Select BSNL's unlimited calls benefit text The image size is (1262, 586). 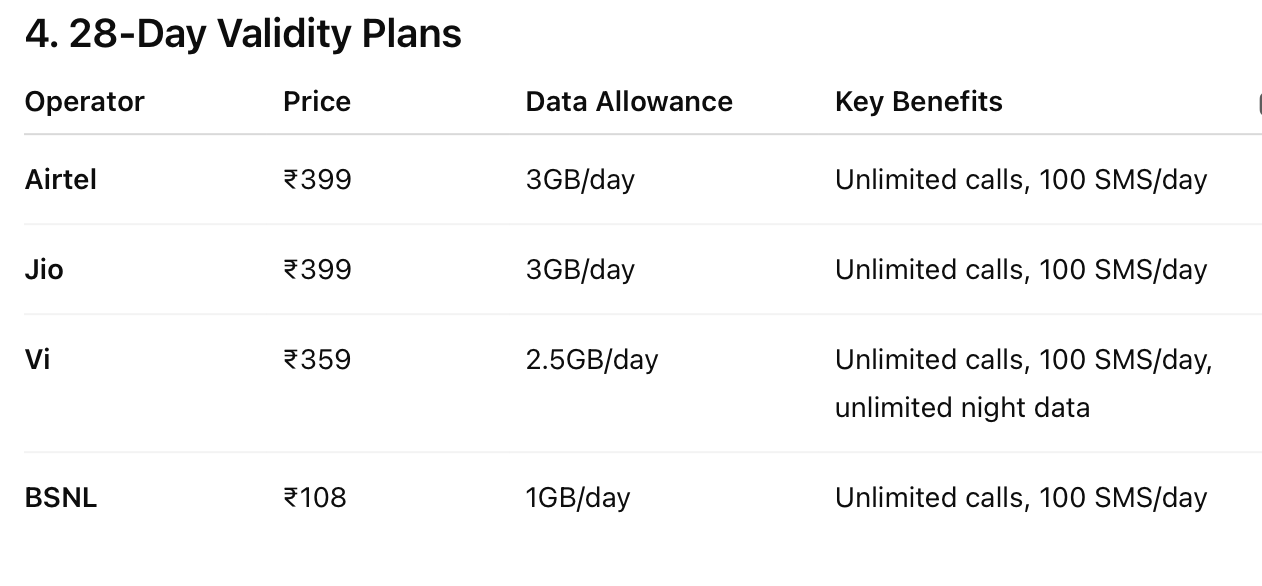pyautogui.click(x=1021, y=498)
